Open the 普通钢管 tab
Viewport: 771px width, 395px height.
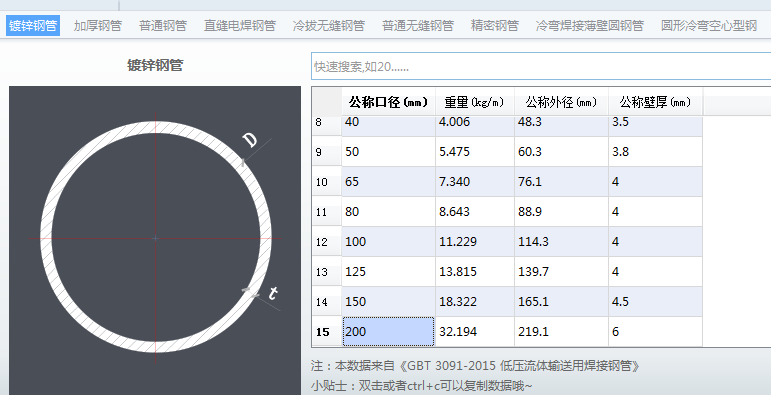[163, 26]
